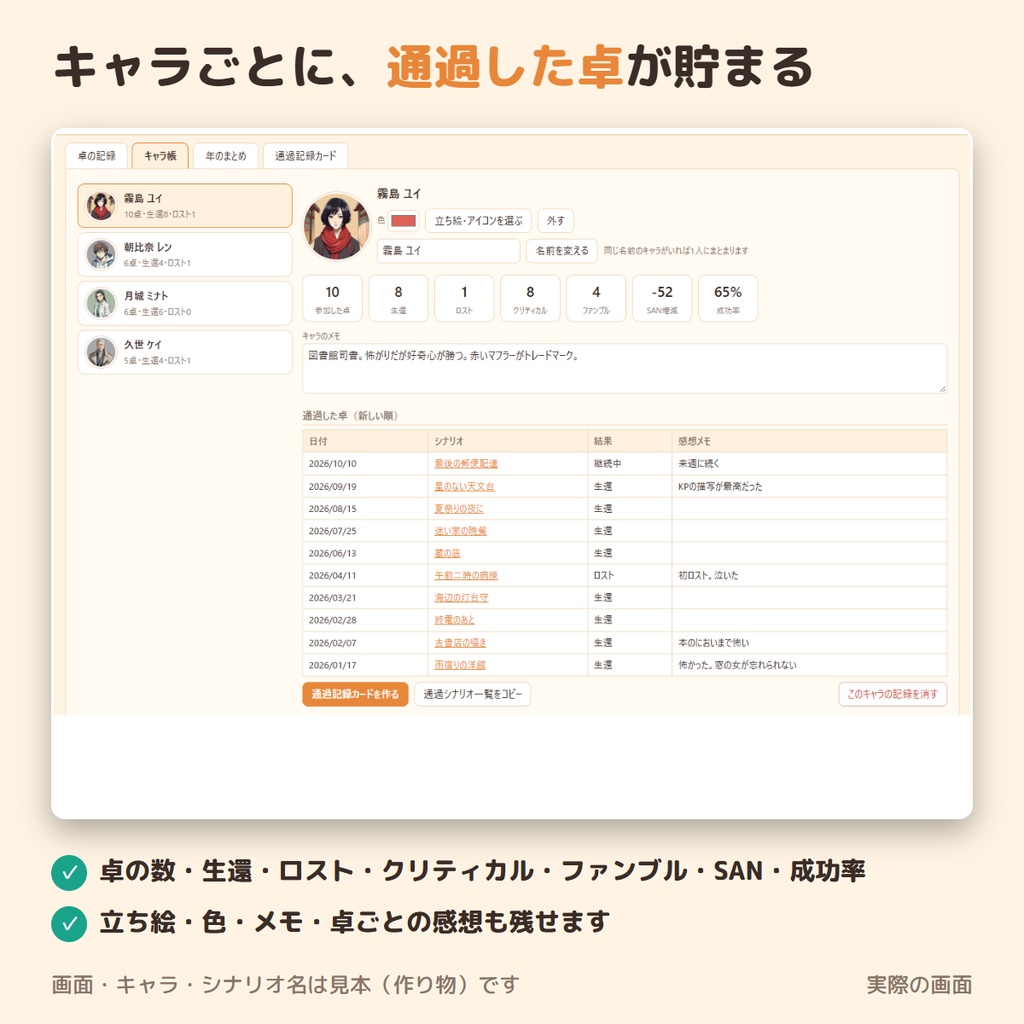Click the SAN増減 stat card showing -52

point(662,298)
